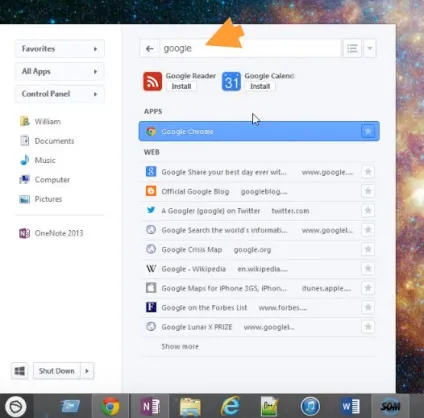Open the Pictures library

pos(41,199)
